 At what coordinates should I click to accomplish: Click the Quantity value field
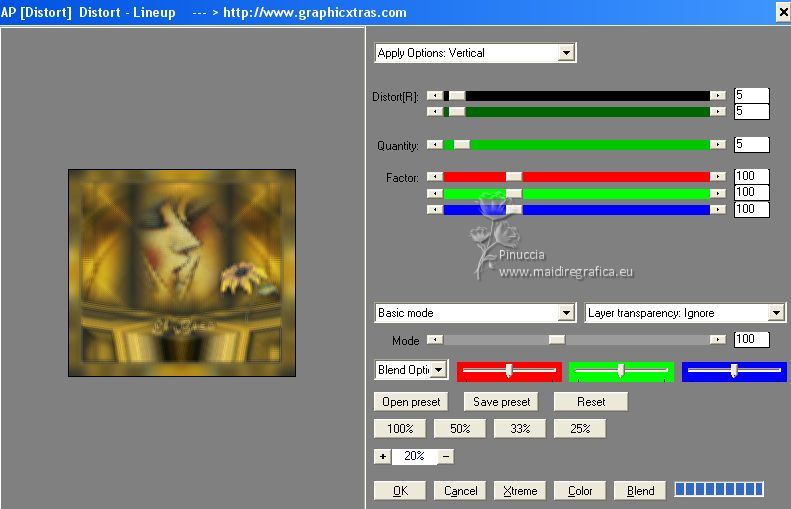(751, 145)
